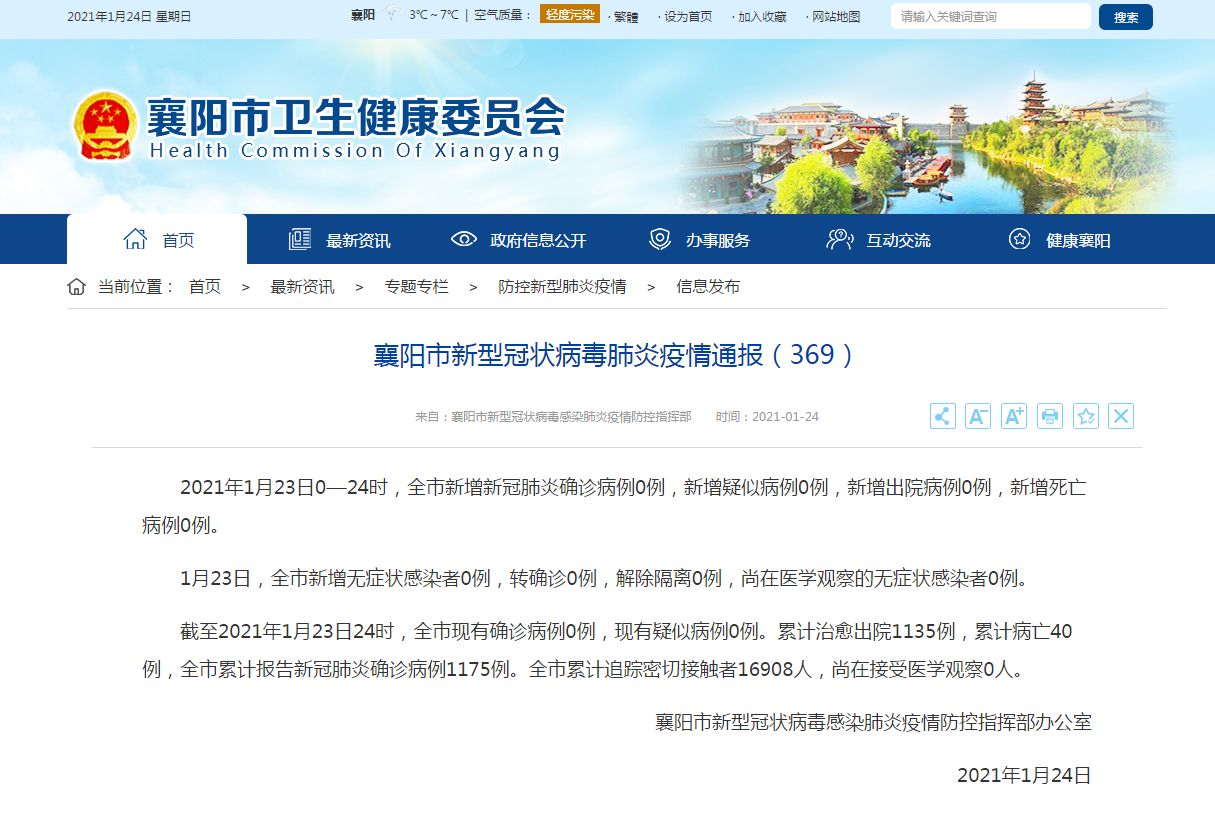Close the article with X icon
Image resolution: width=1215 pixels, height=813 pixels.
tap(1121, 416)
